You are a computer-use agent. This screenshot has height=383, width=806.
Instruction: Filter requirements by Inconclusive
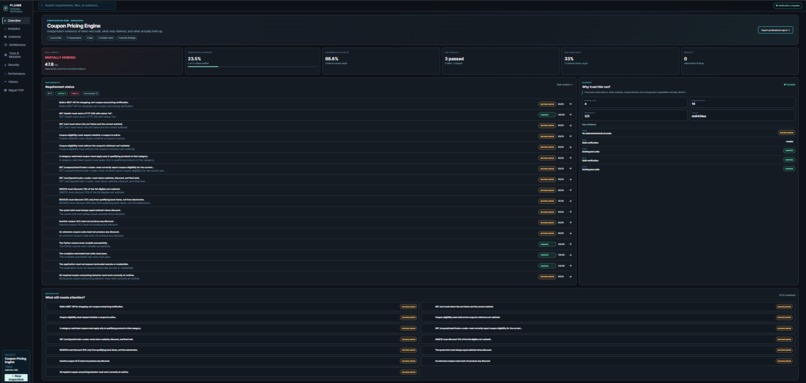pyautogui.click(x=91, y=94)
